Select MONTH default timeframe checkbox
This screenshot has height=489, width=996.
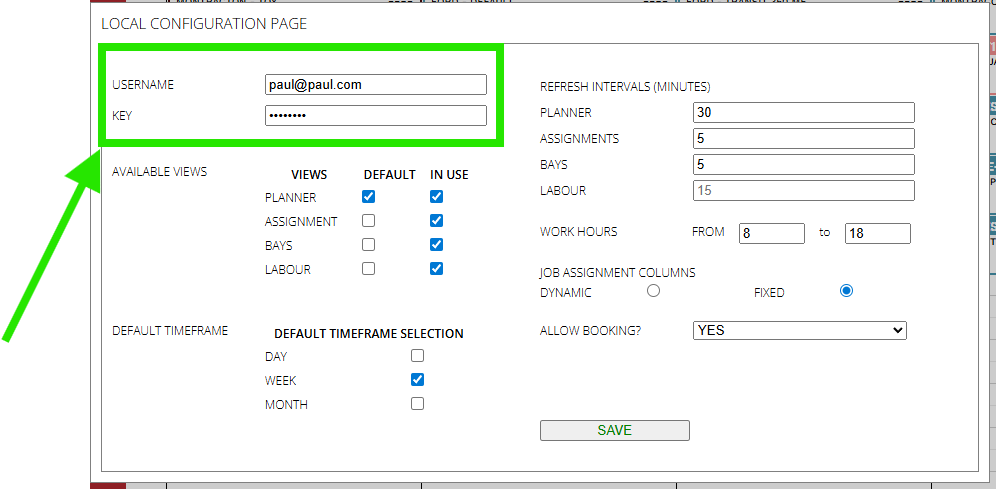tap(417, 404)
